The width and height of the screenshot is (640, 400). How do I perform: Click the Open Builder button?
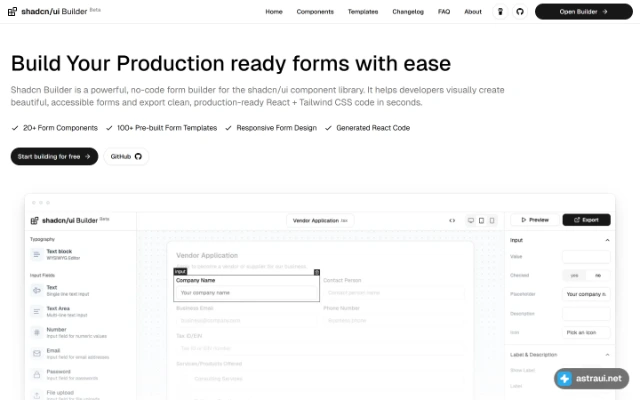click(584, 12)
